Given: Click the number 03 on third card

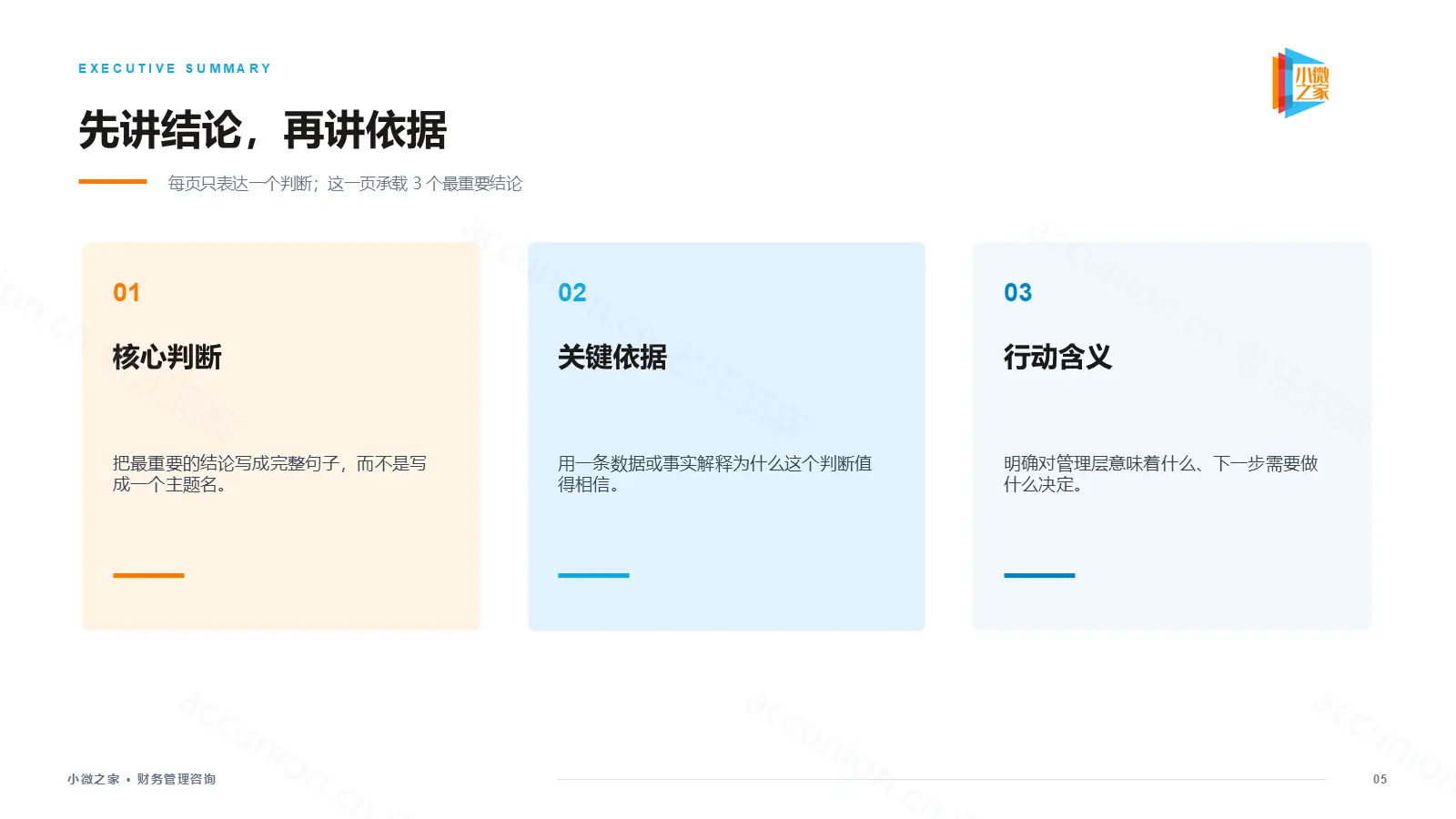Looking at the screenshot, I should click(x=1018, y=292).
